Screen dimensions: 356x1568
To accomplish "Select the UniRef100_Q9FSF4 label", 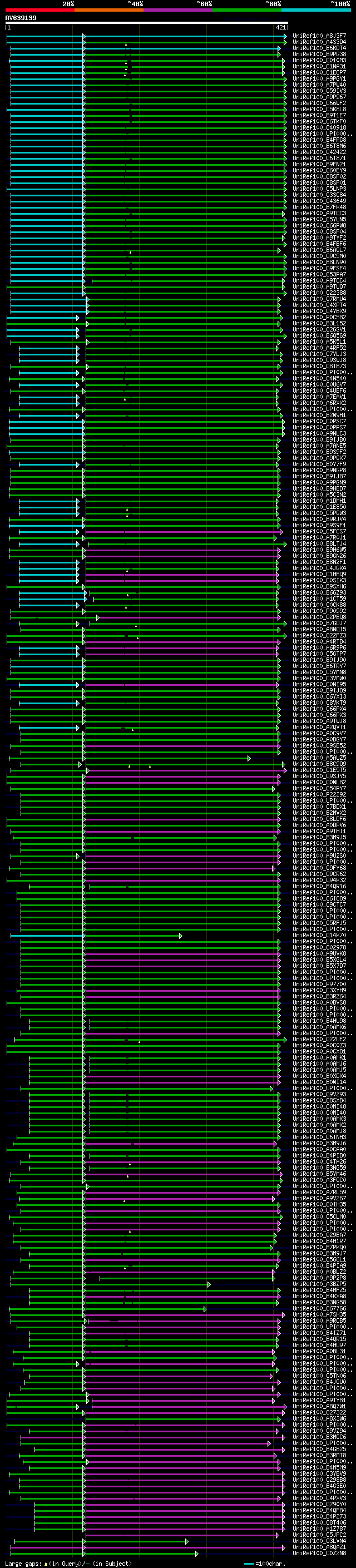I will point(319,269).
